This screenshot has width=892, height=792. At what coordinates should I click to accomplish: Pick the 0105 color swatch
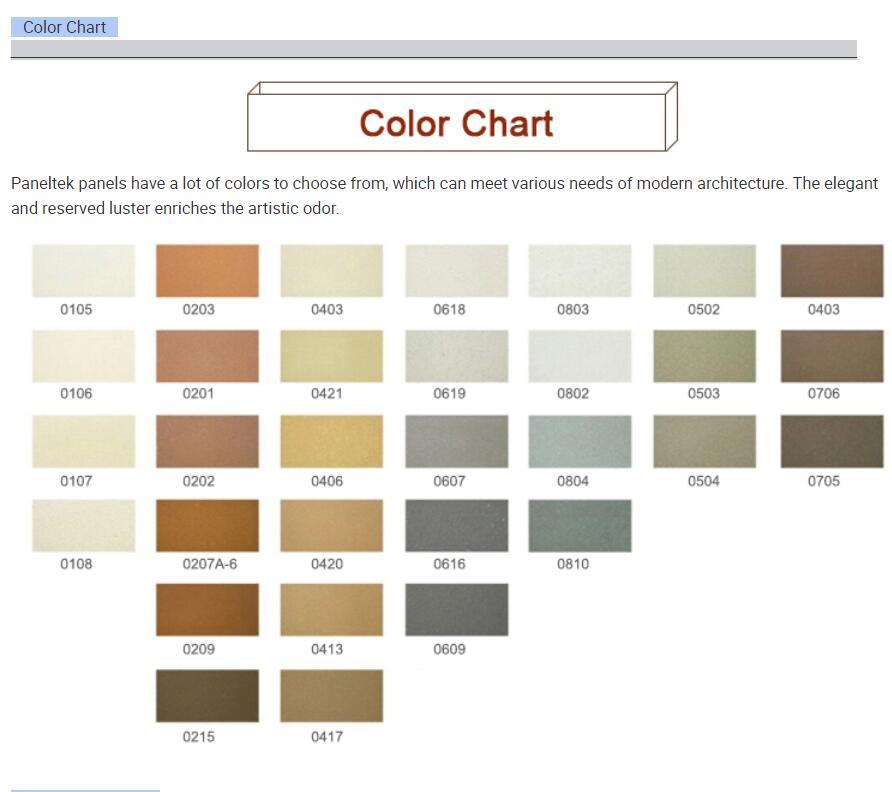(84, 271)
